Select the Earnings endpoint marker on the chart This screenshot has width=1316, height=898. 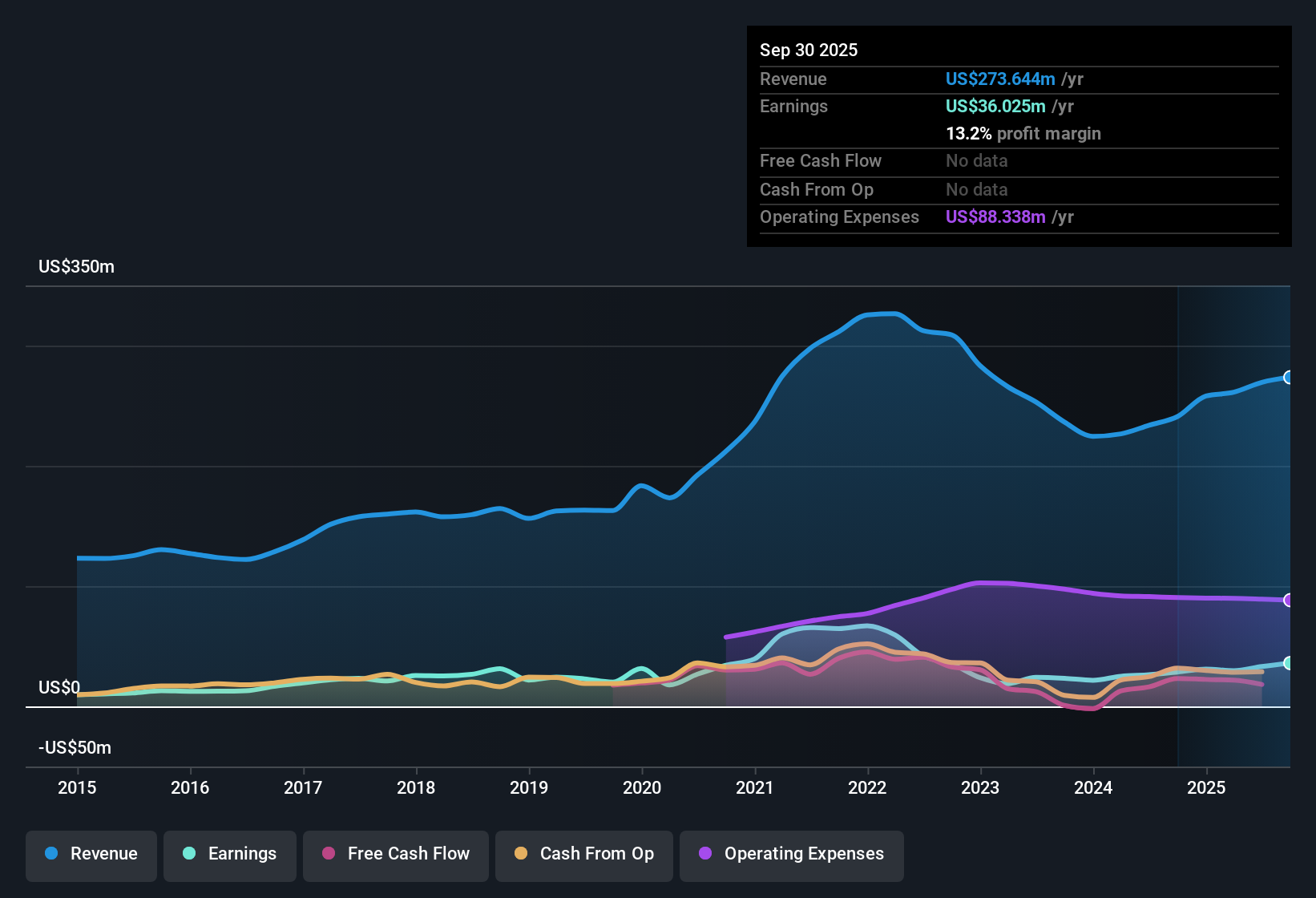click(x=1288, y=662)
